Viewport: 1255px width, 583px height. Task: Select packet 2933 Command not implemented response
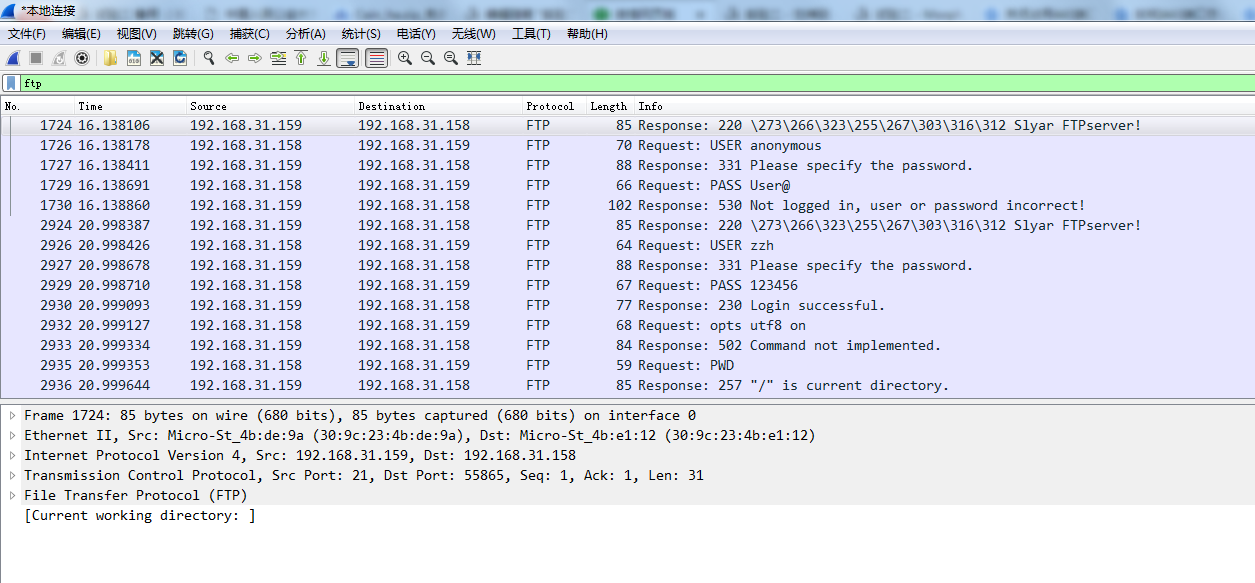click(627, 345)
